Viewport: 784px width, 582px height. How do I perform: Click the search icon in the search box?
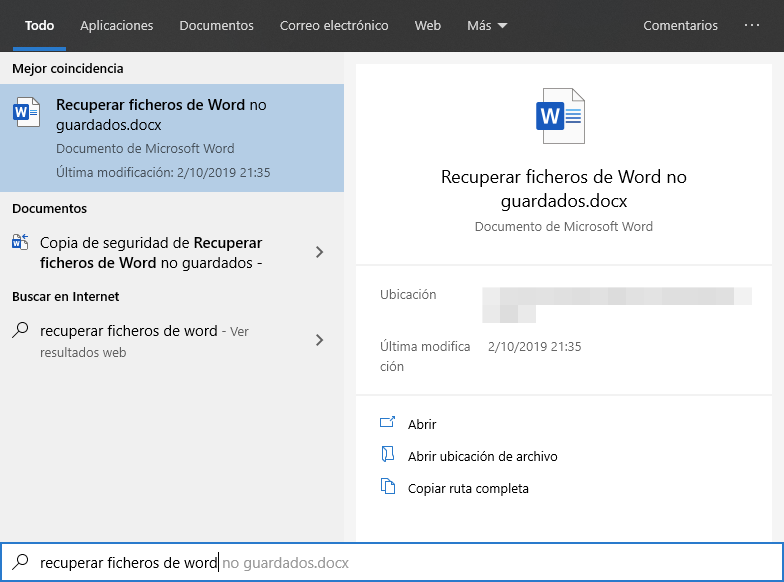click(x=20, y=562)
